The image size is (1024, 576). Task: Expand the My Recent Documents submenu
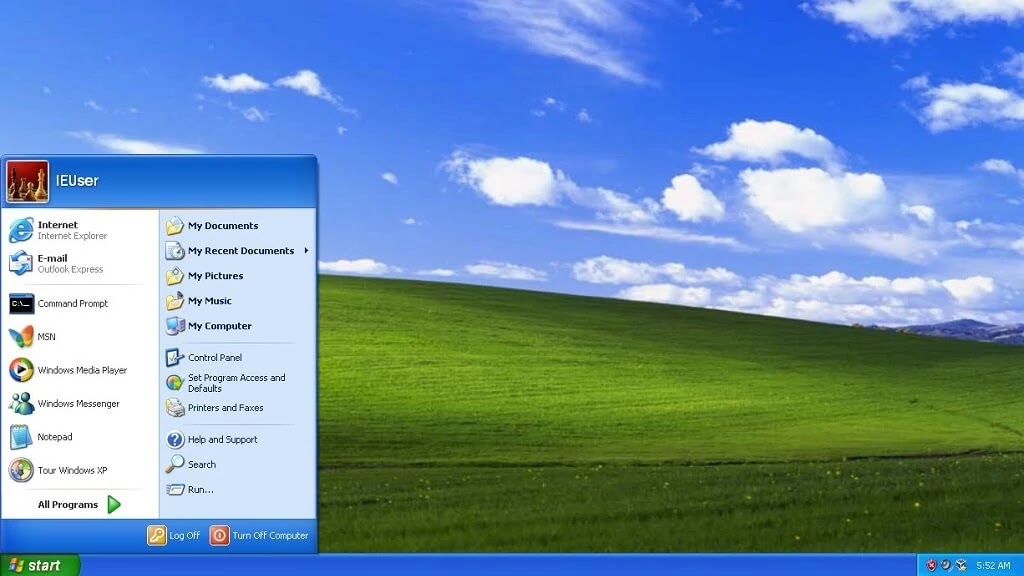[240, 250]
